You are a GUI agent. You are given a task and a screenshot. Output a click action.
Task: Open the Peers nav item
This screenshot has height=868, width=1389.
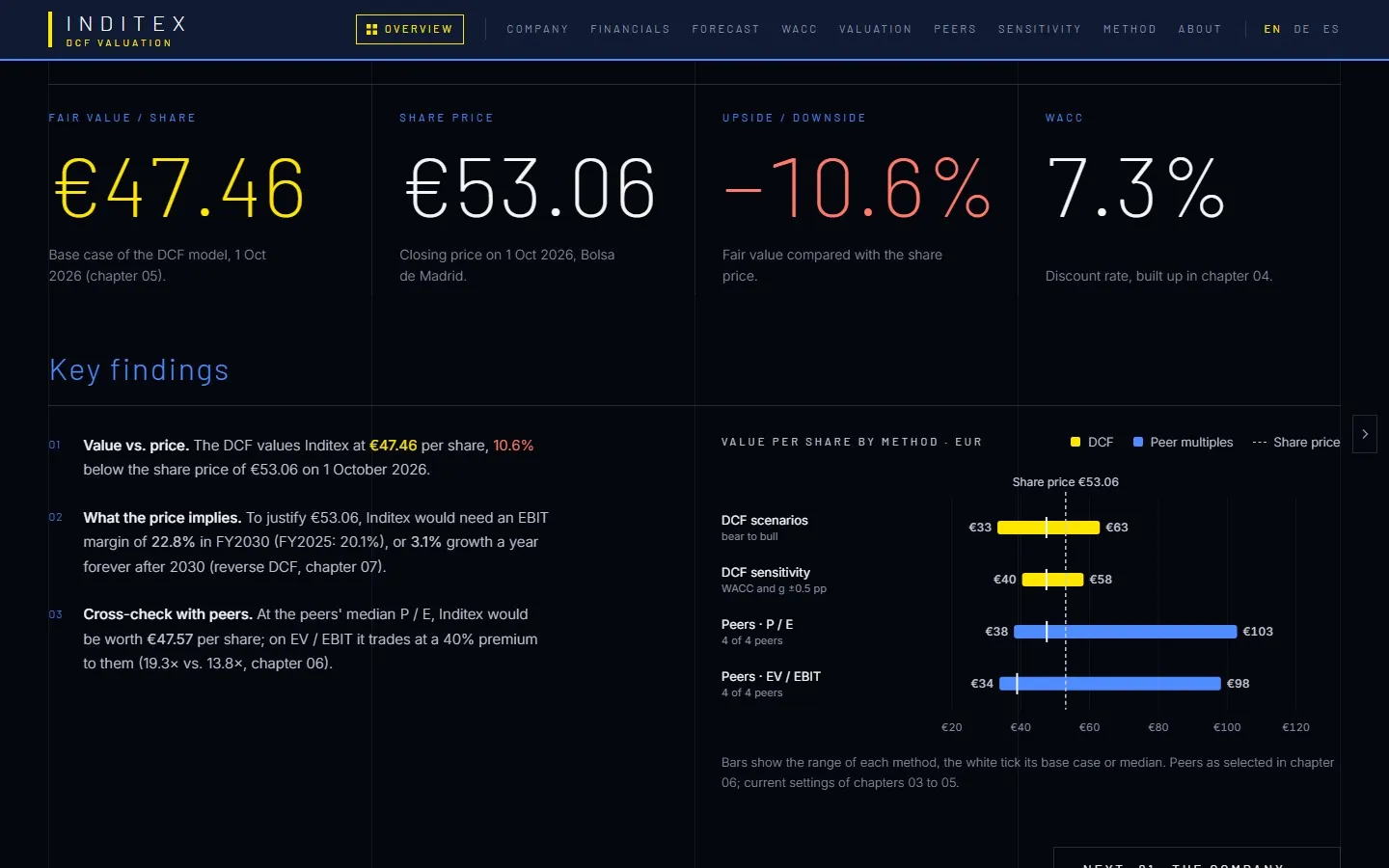point(955,29)
